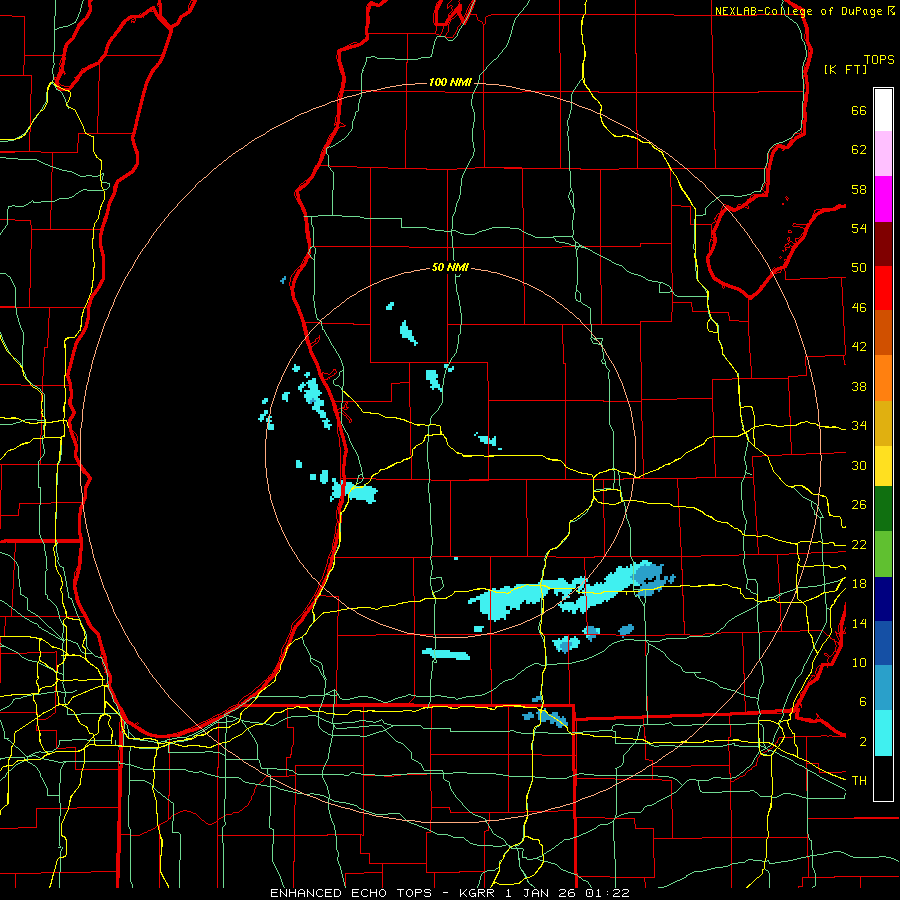Select the white swatch on the color scale
Viewport: 900px width, 900px height.
[883, 110]
